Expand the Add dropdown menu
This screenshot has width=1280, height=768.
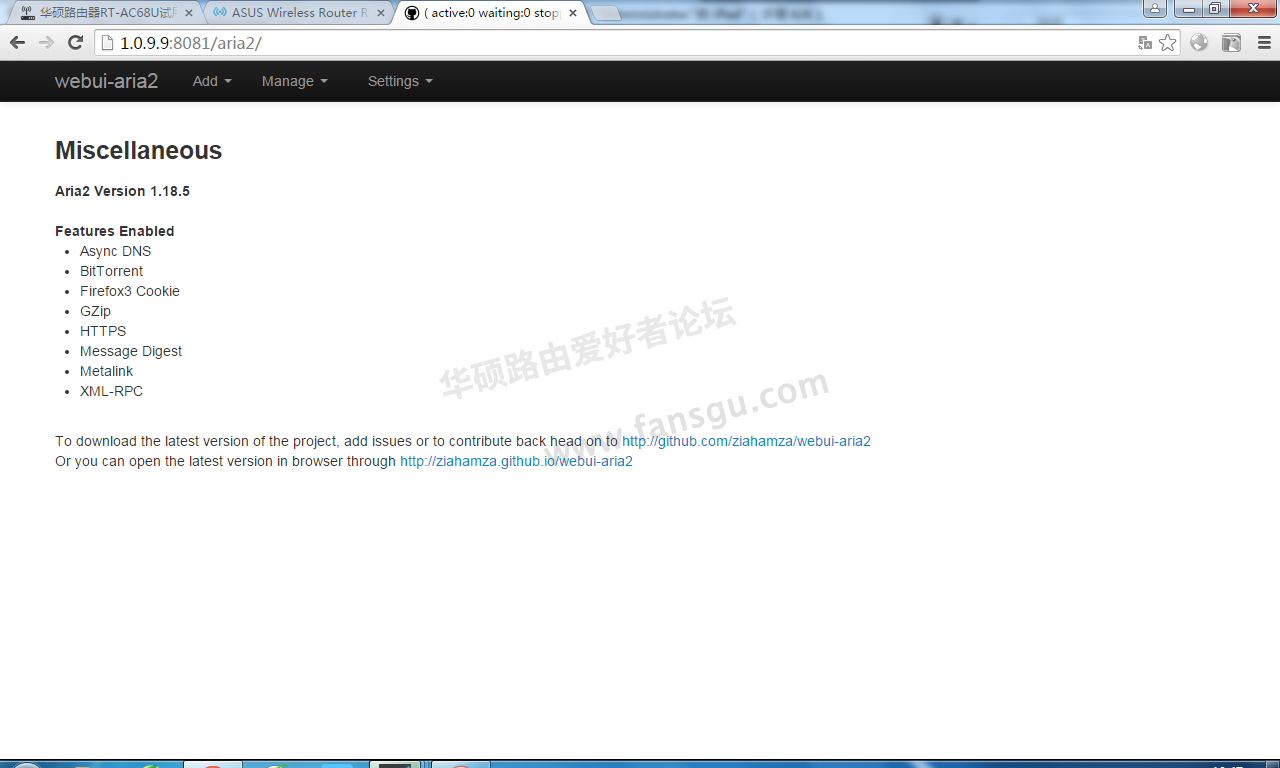coord(212,81)
